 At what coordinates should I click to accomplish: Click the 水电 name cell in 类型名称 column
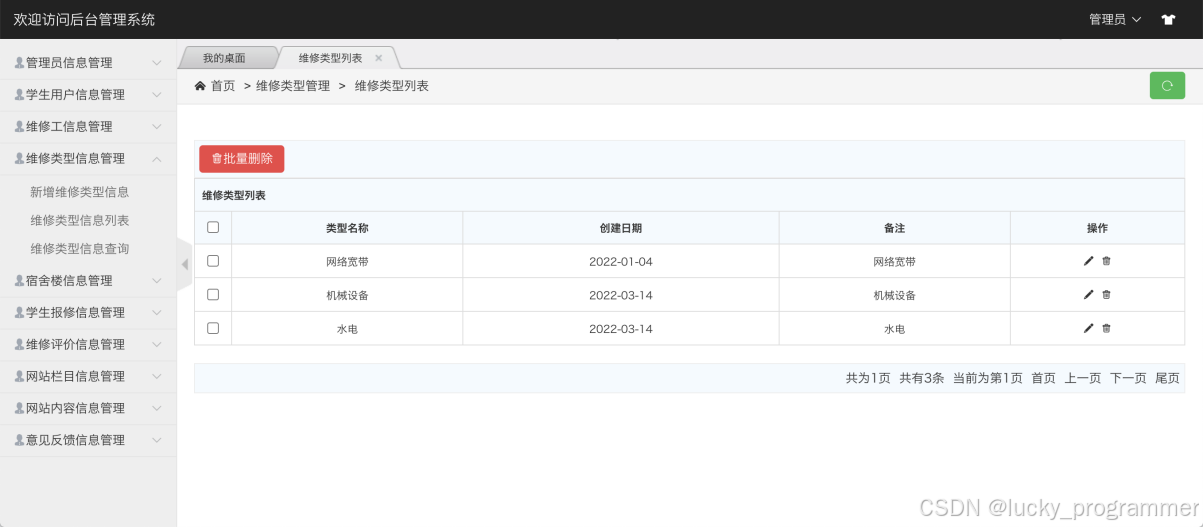click(x=347, y=329)
